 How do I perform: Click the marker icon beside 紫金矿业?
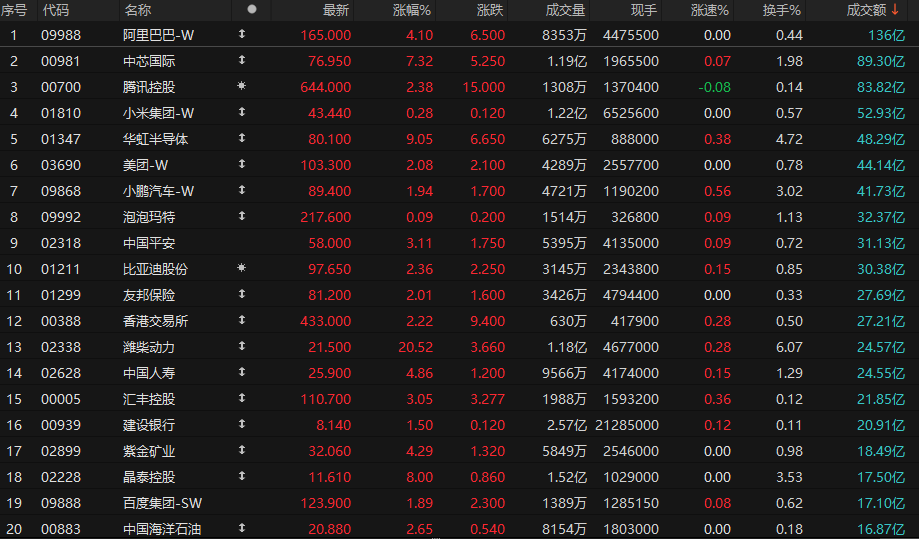pos(241,449)
